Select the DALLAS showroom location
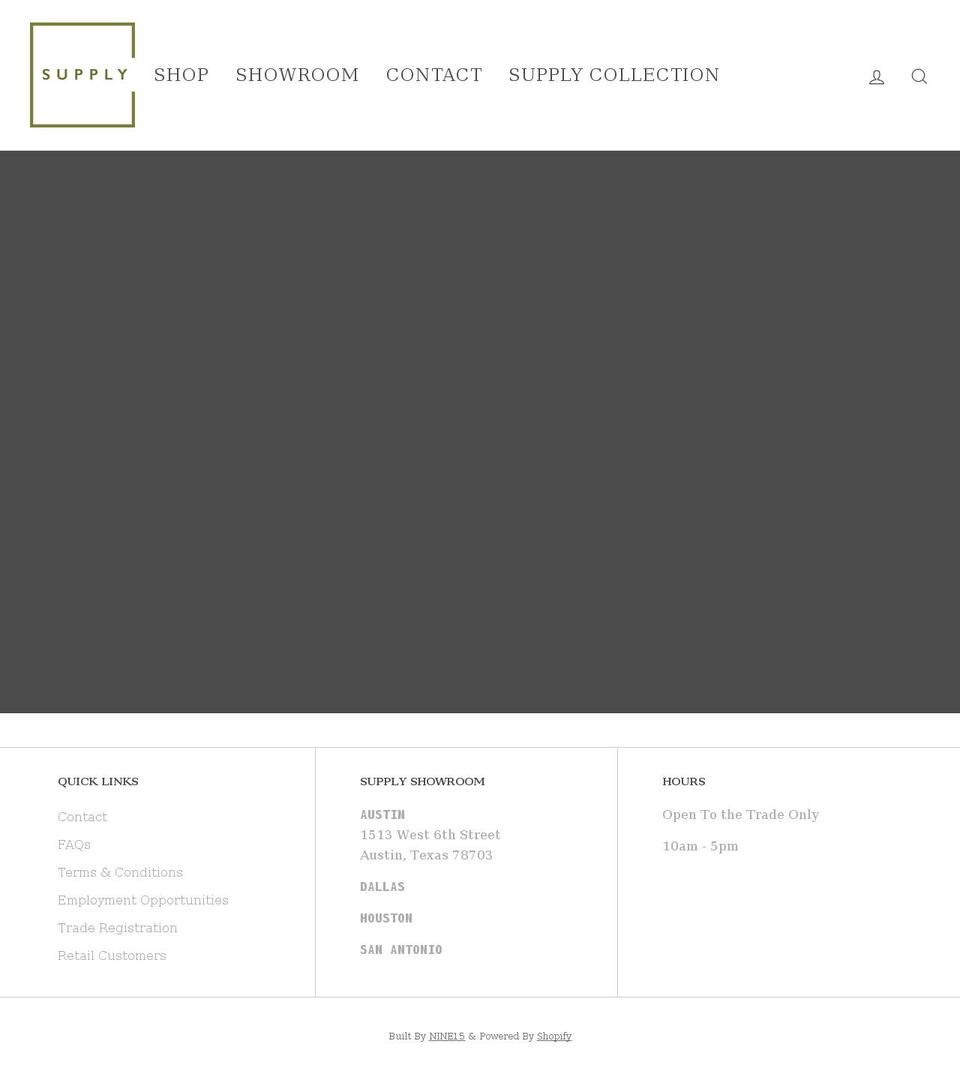The height and width of the screenshot is (1077, 960). point(382,887)
